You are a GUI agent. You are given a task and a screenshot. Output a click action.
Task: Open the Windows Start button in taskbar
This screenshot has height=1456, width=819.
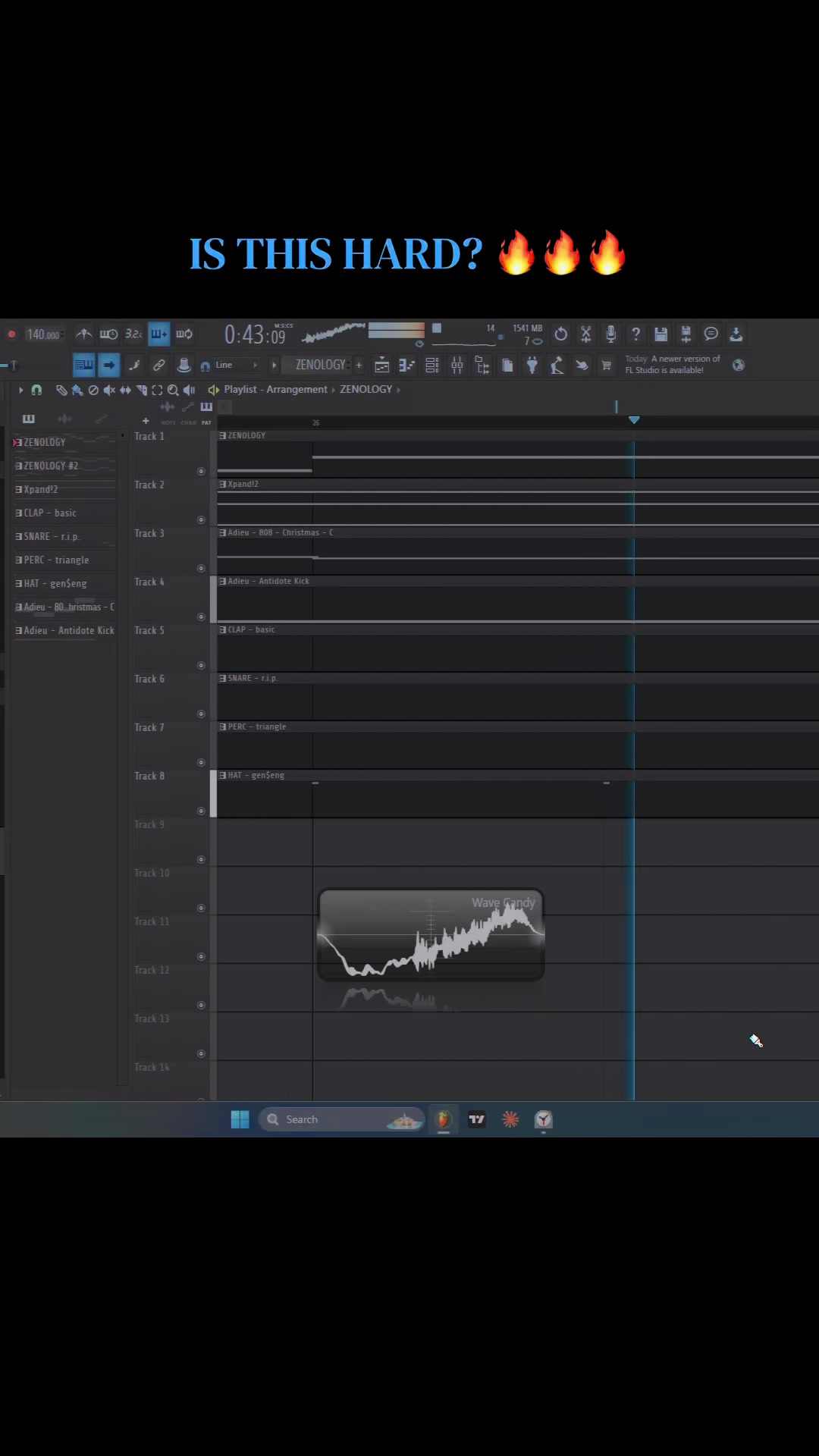[x=240, y=1119]
